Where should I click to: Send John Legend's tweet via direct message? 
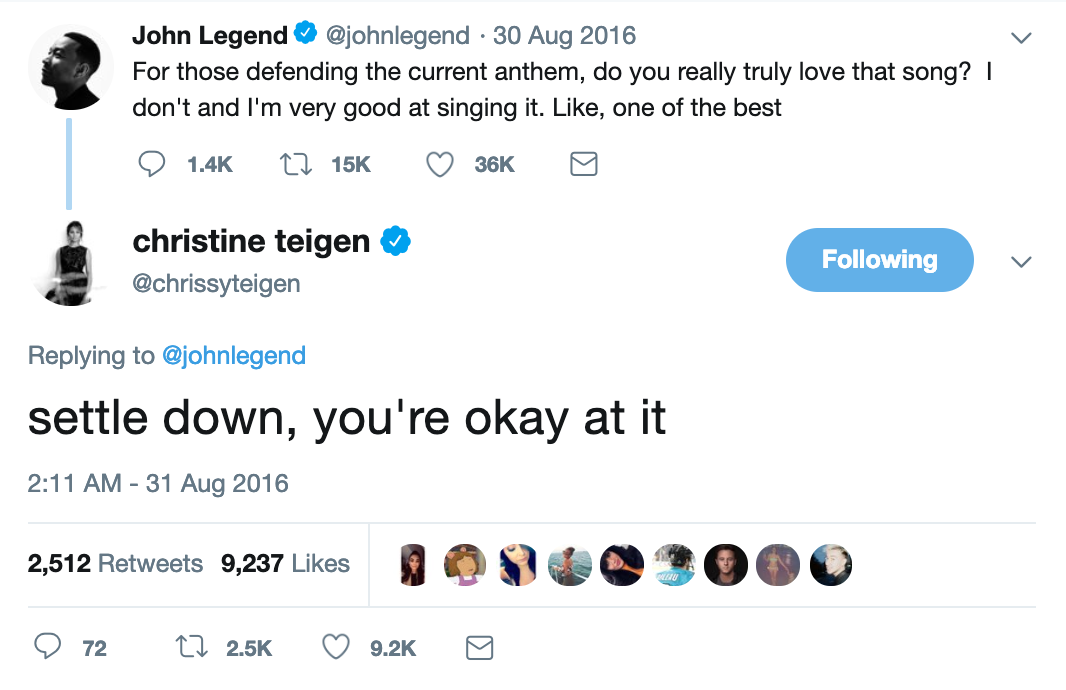(583, 164)
